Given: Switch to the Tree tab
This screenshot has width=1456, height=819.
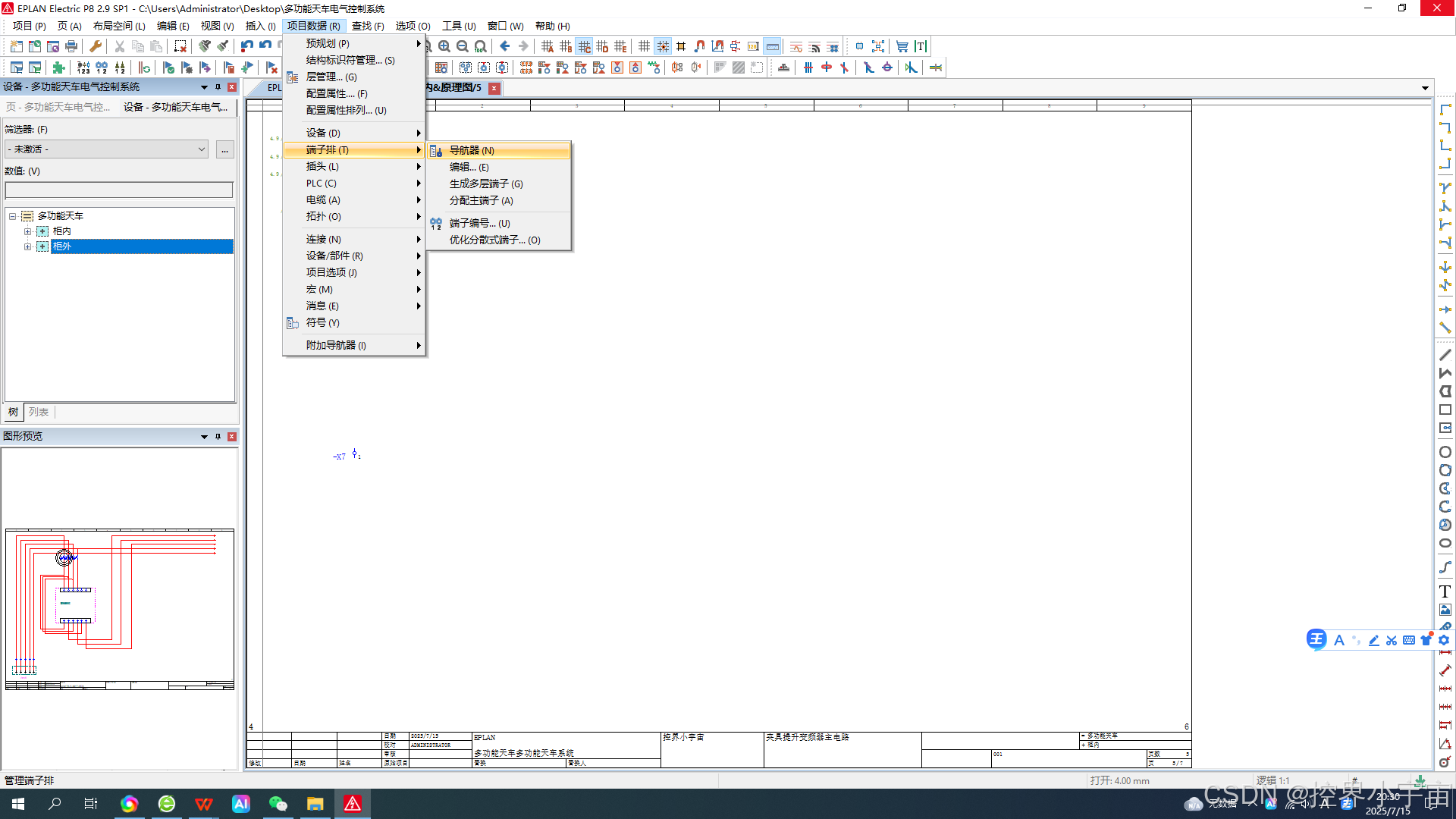Looking at the screenshot, I should point(13,412).
